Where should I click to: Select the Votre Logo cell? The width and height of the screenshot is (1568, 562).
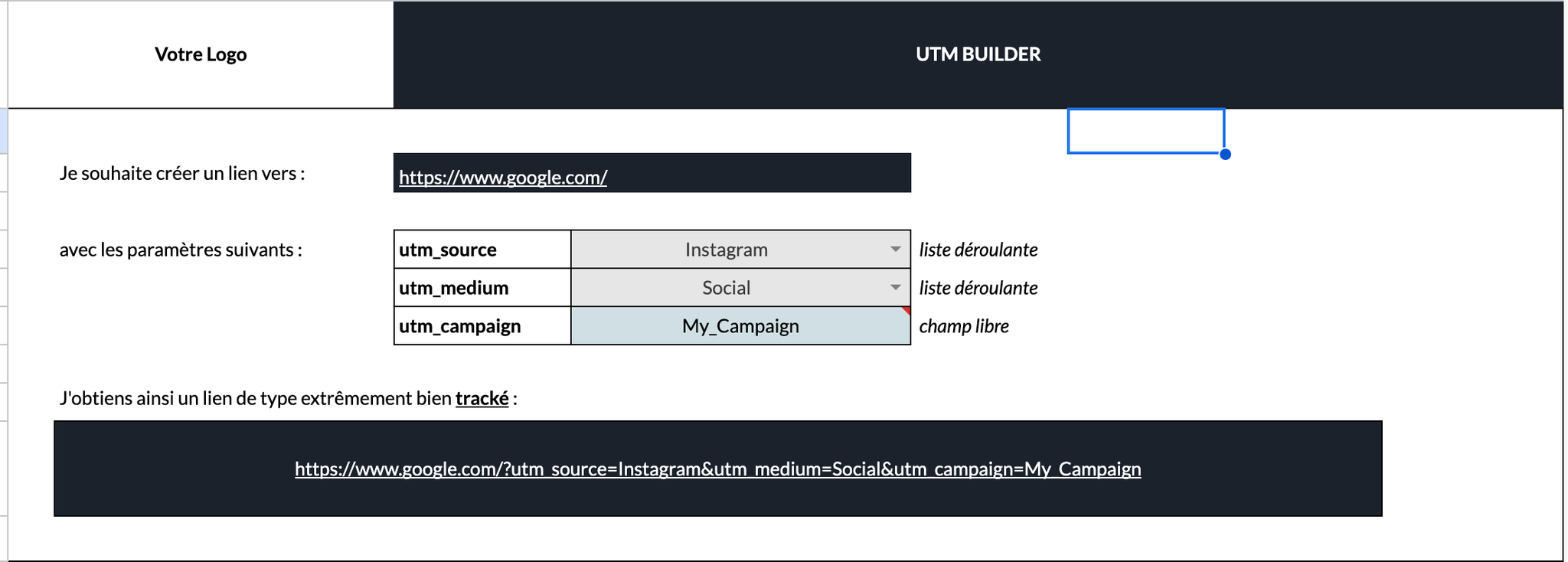pos(201,54)
